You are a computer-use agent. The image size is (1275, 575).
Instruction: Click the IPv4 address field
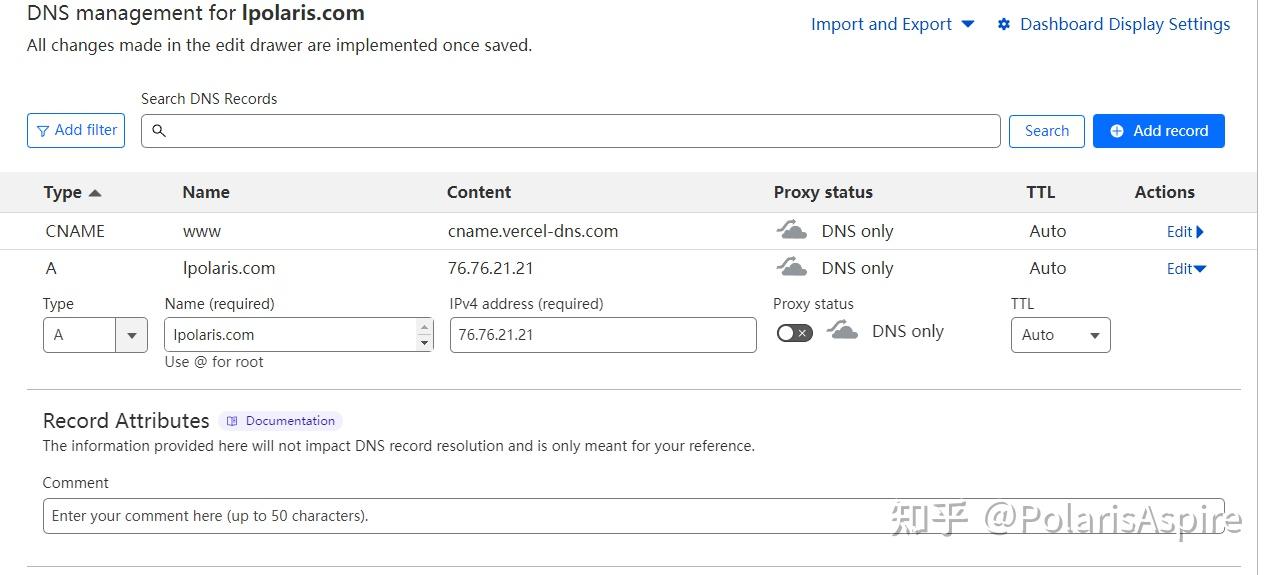tap(602, 335)
